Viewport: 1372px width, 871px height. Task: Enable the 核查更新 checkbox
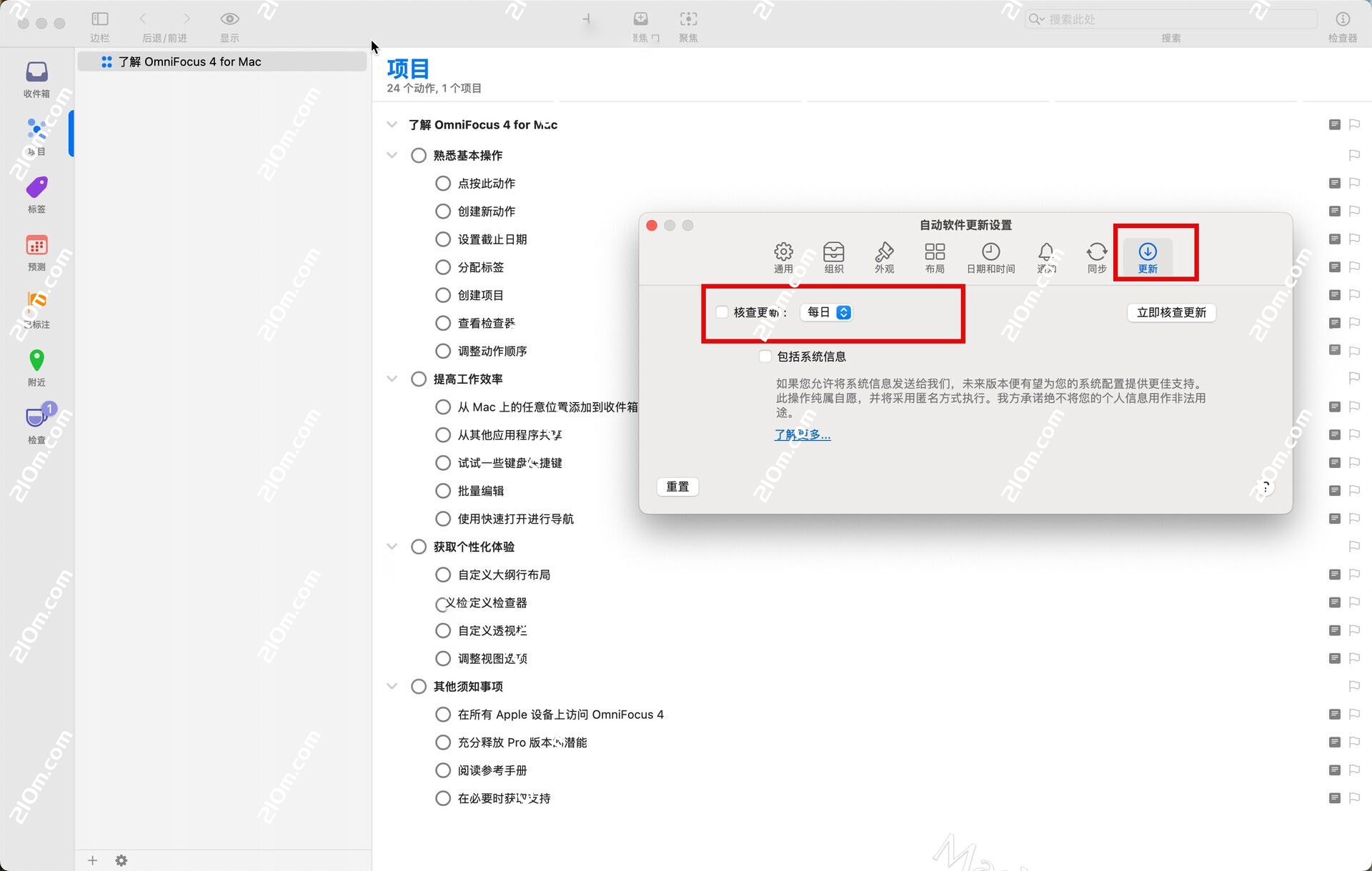tap(722, 312)
